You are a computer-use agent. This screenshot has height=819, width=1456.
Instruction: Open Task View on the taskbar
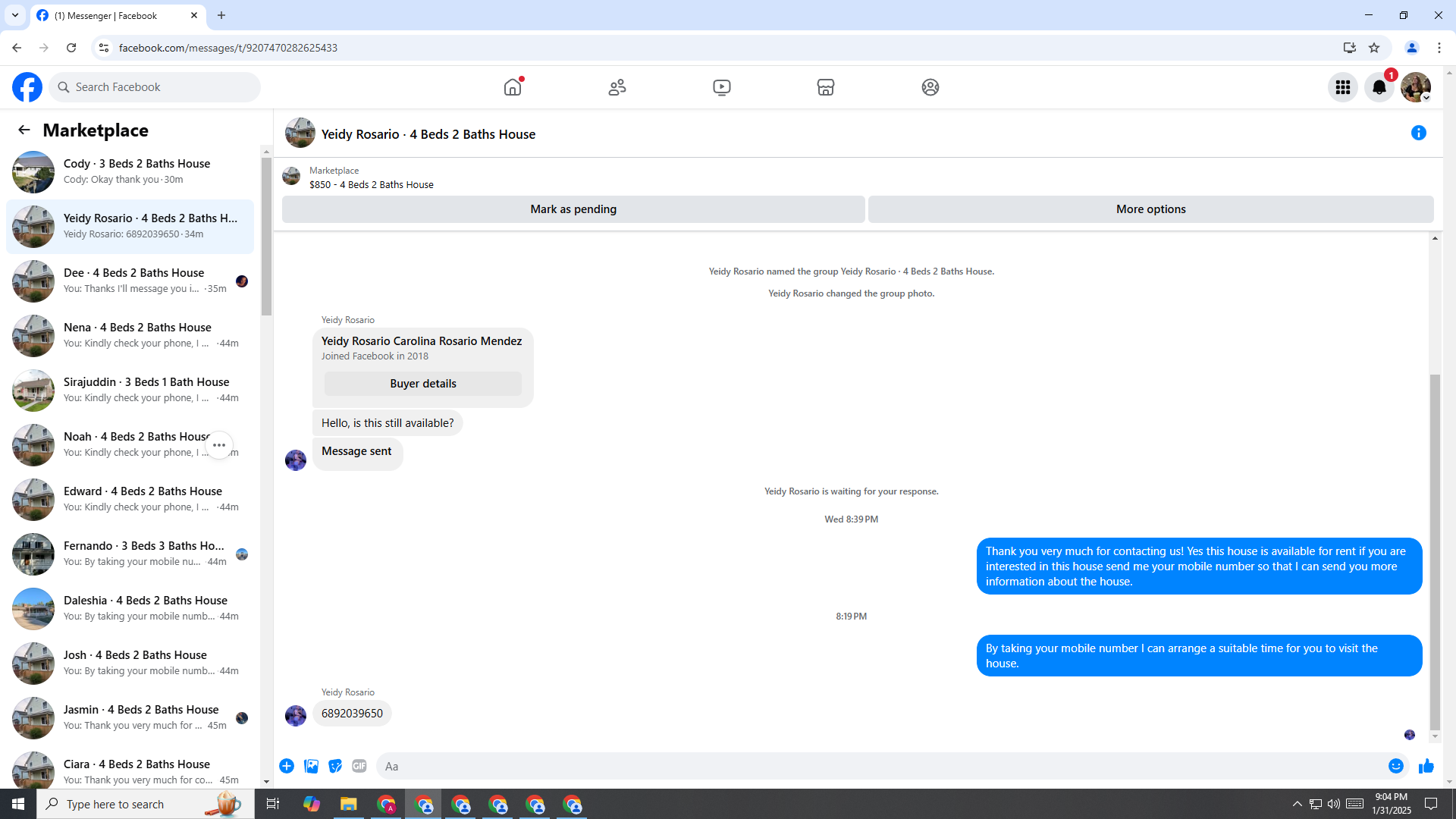(273, 804)
